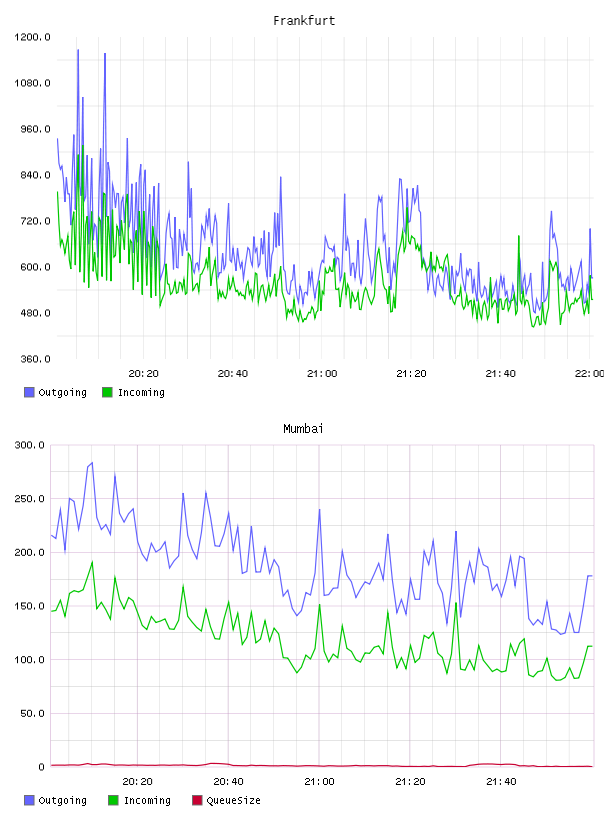This screenshot has width=608, height=816.
Task: Click the Outgoing legend label under Mumbai chart
Action: coord(62,800)
